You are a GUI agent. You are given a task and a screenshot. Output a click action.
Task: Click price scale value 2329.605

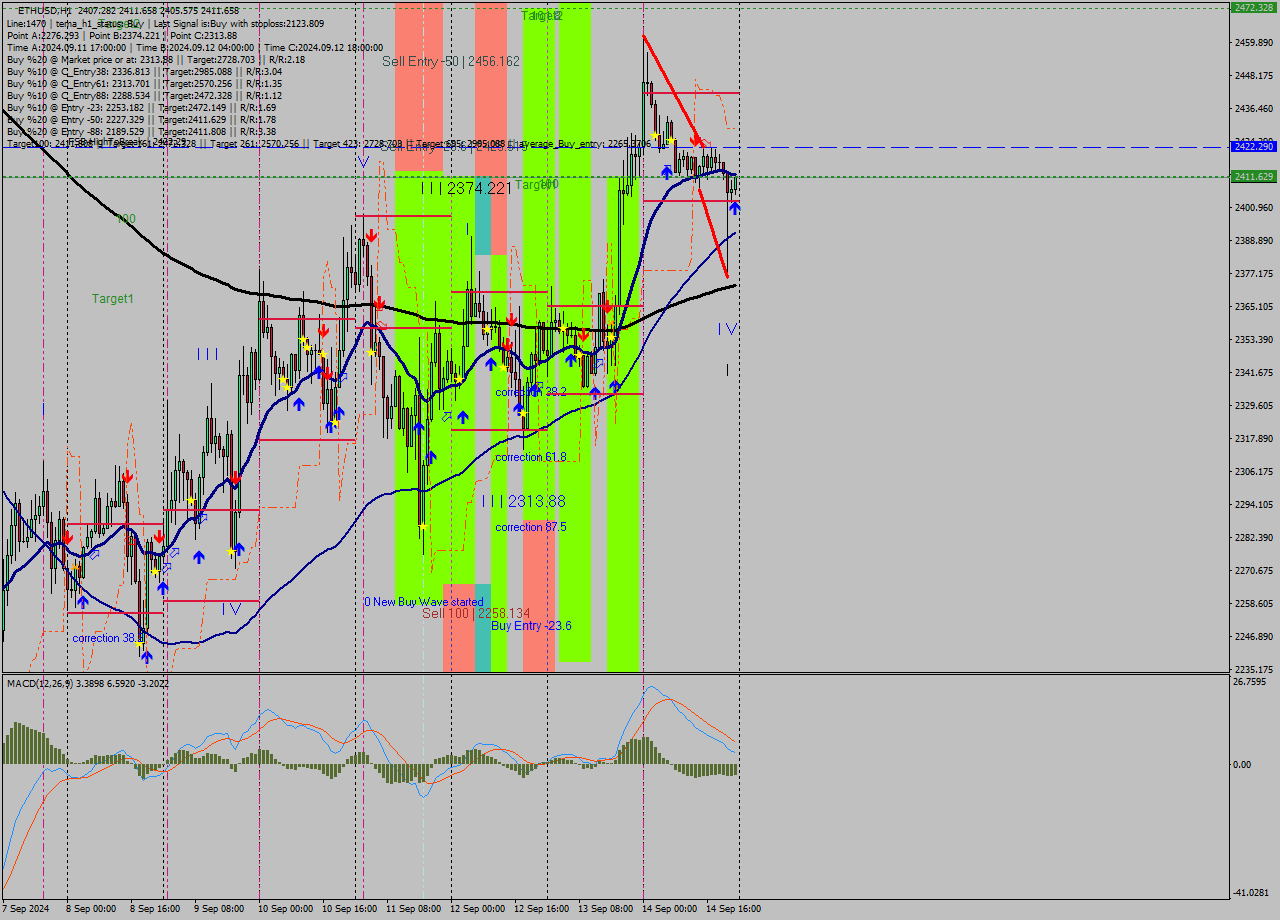(x=1253, y=406)
